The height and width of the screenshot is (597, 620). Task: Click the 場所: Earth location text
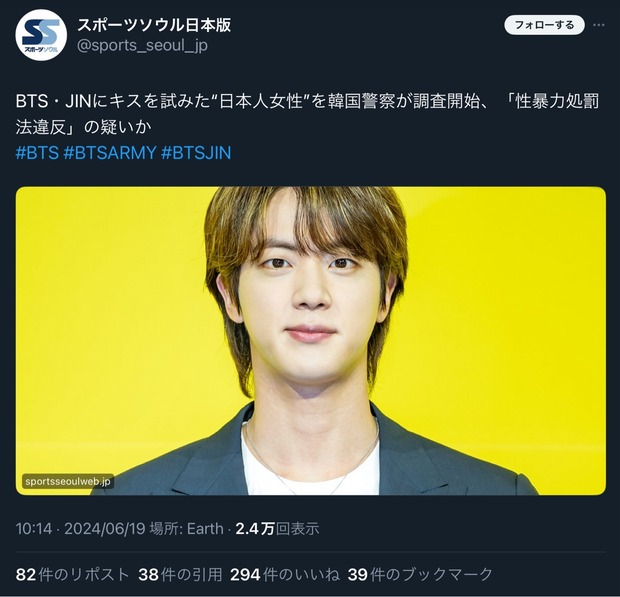tap(186, 529)
